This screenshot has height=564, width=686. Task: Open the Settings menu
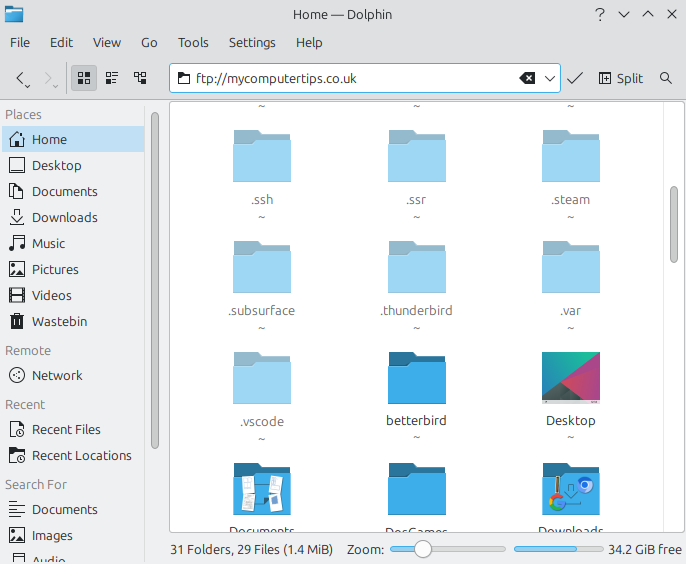coord(252,42)
